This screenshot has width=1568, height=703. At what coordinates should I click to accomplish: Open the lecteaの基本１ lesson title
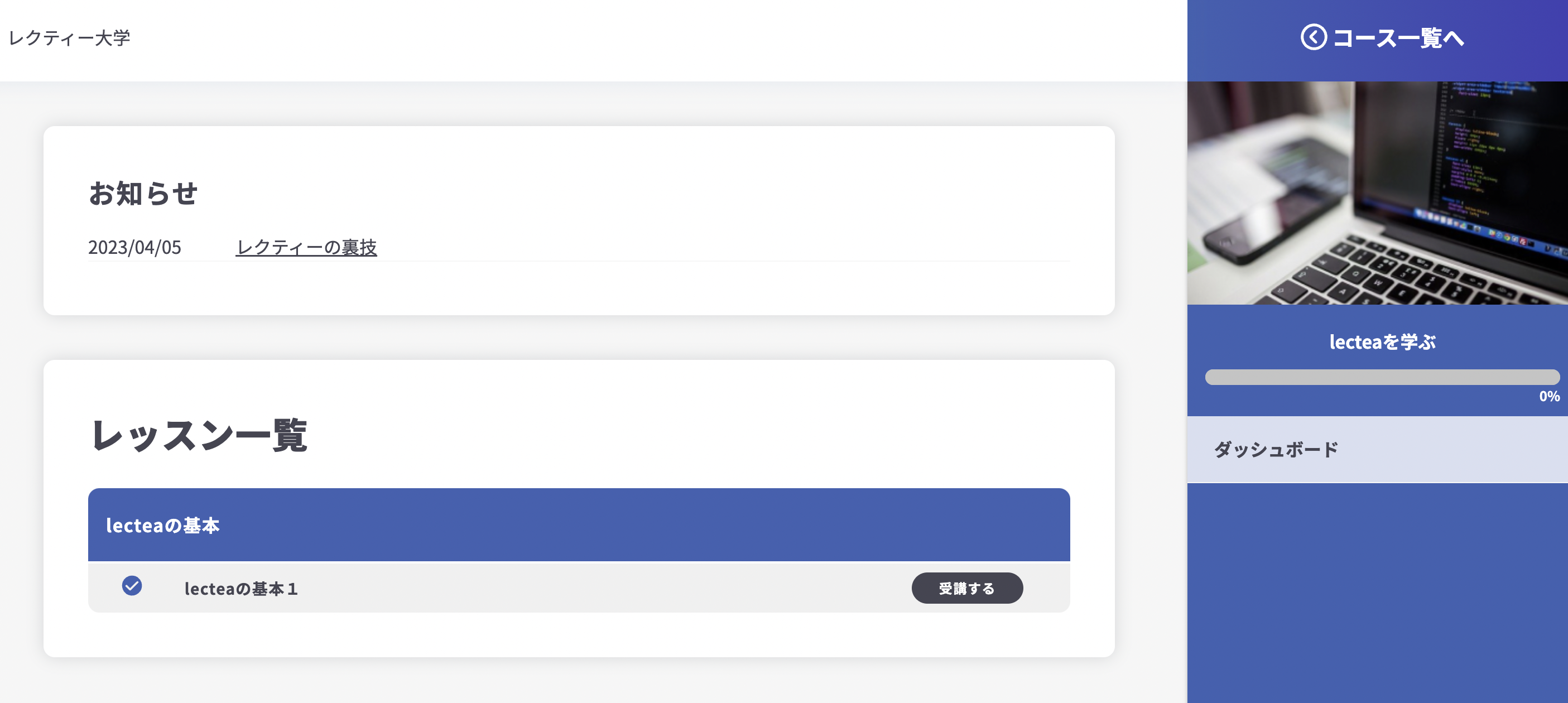tap(241, 589)
